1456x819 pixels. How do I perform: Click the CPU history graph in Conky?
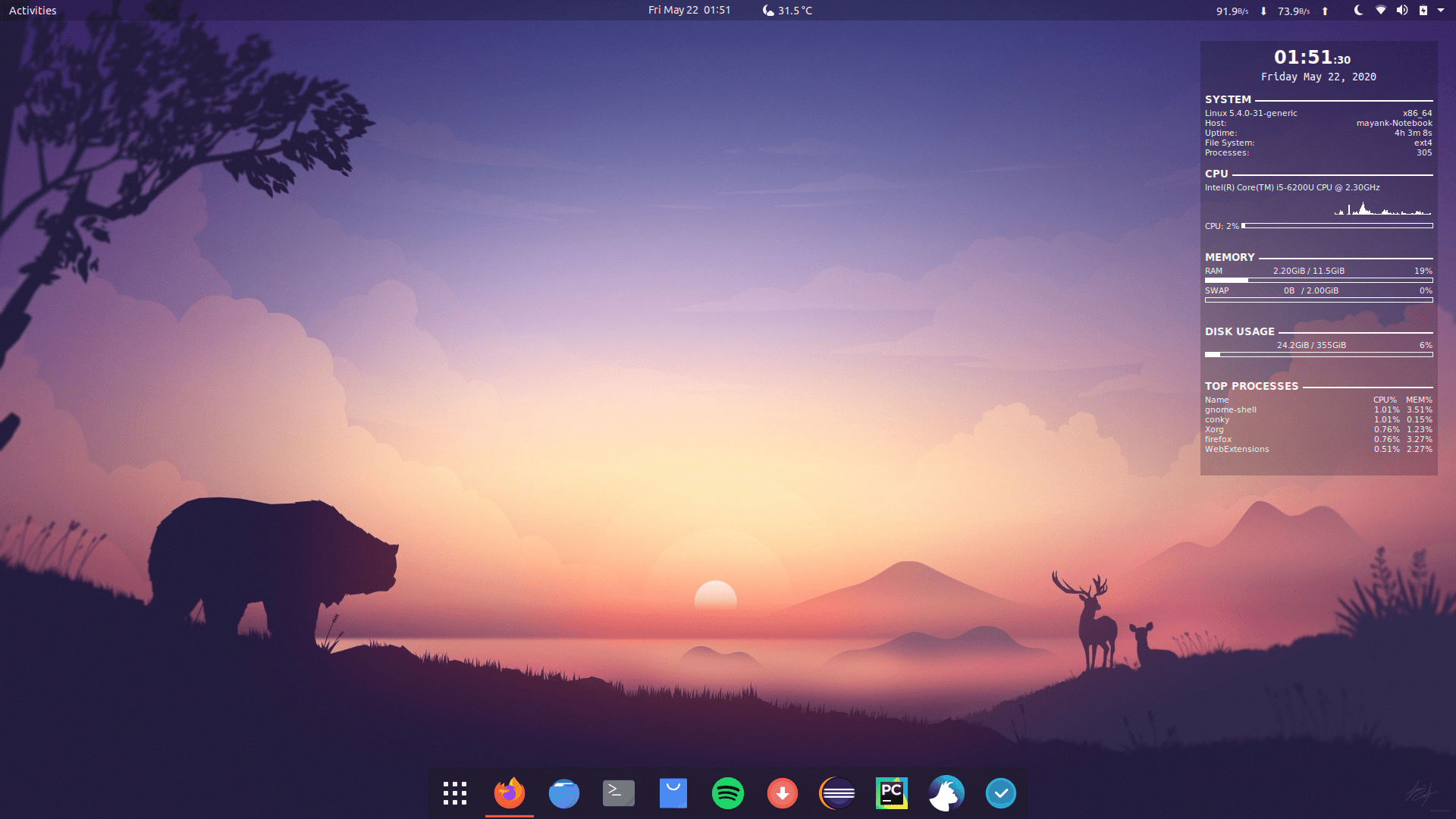pyautogui.click(x=1383, y=208)
